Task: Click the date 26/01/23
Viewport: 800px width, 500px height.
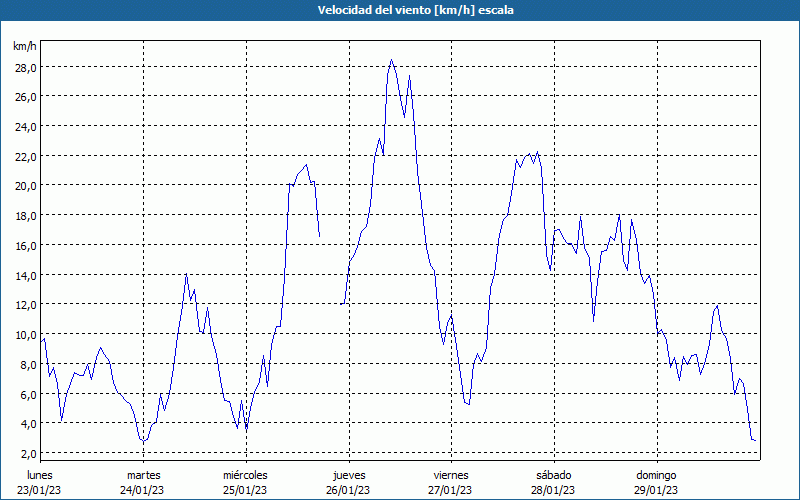Action: (x=348, y=490)
